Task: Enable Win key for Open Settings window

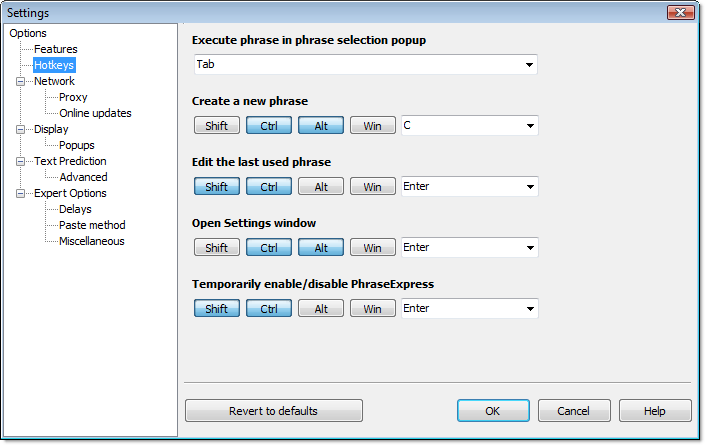Action: [373, 248]
